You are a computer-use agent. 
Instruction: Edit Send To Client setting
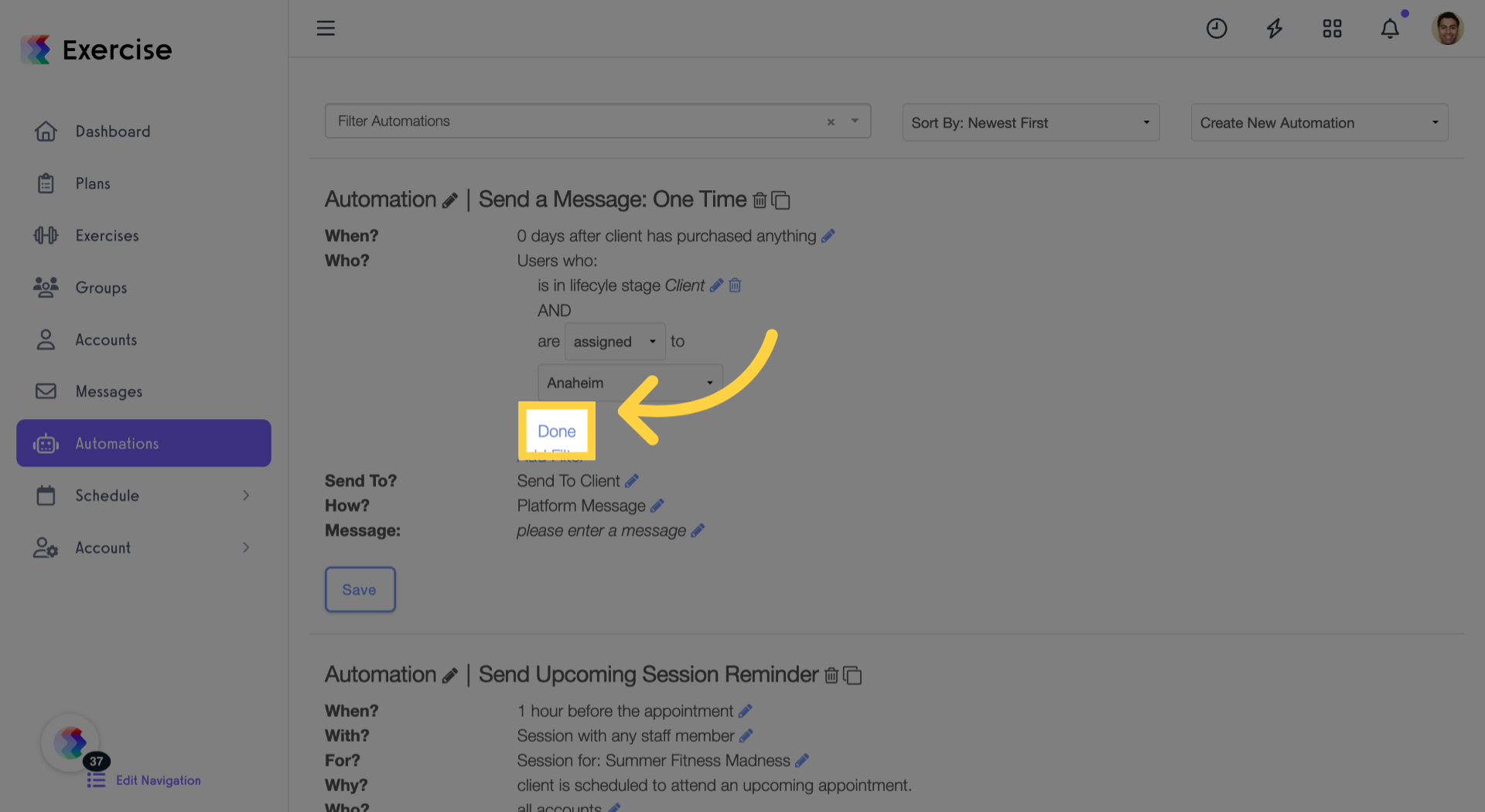point(632,481)
